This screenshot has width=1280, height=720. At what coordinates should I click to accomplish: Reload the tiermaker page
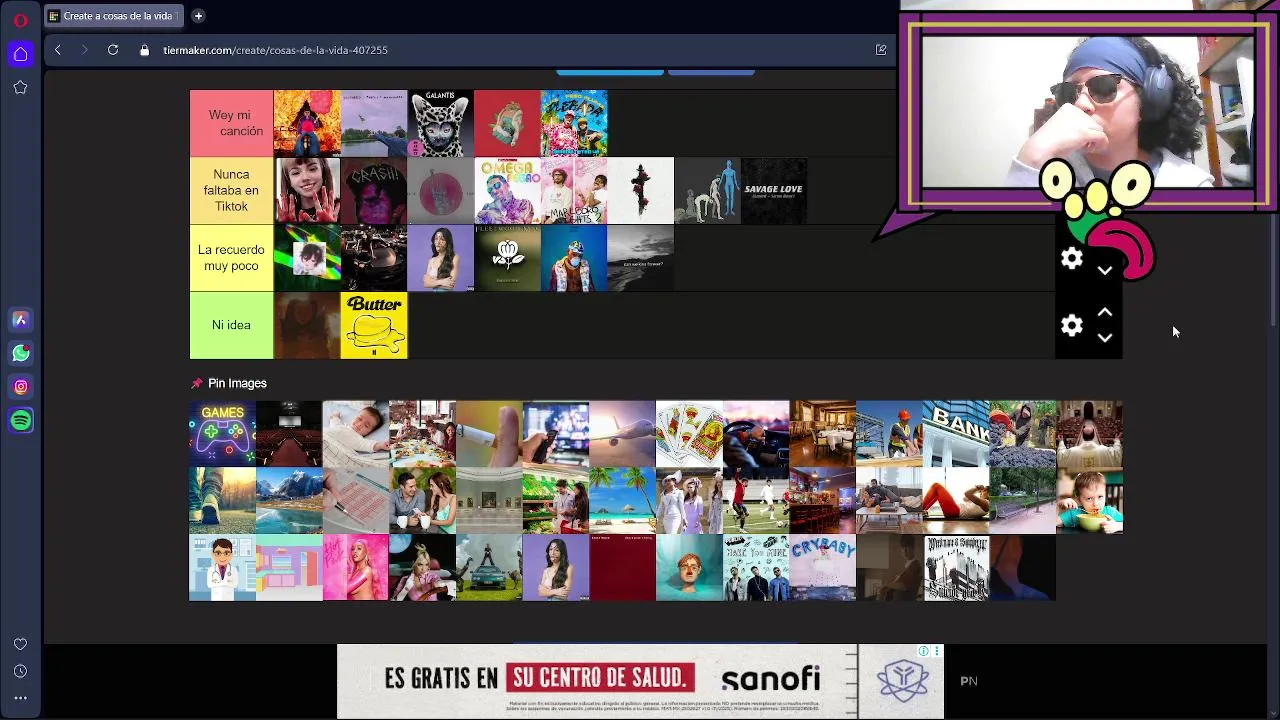(113, 50)
